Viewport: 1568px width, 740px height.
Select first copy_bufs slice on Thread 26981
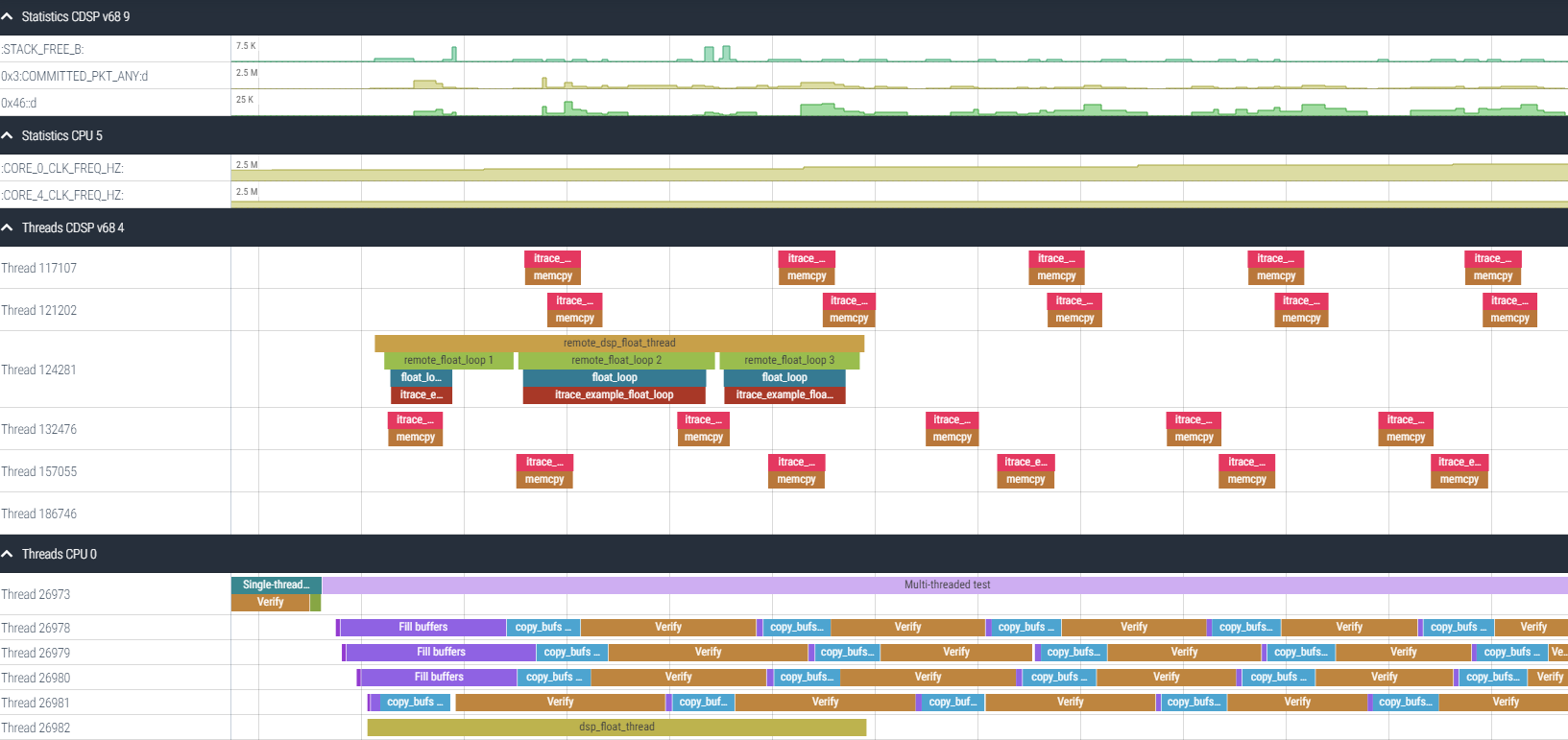[415, 702]
